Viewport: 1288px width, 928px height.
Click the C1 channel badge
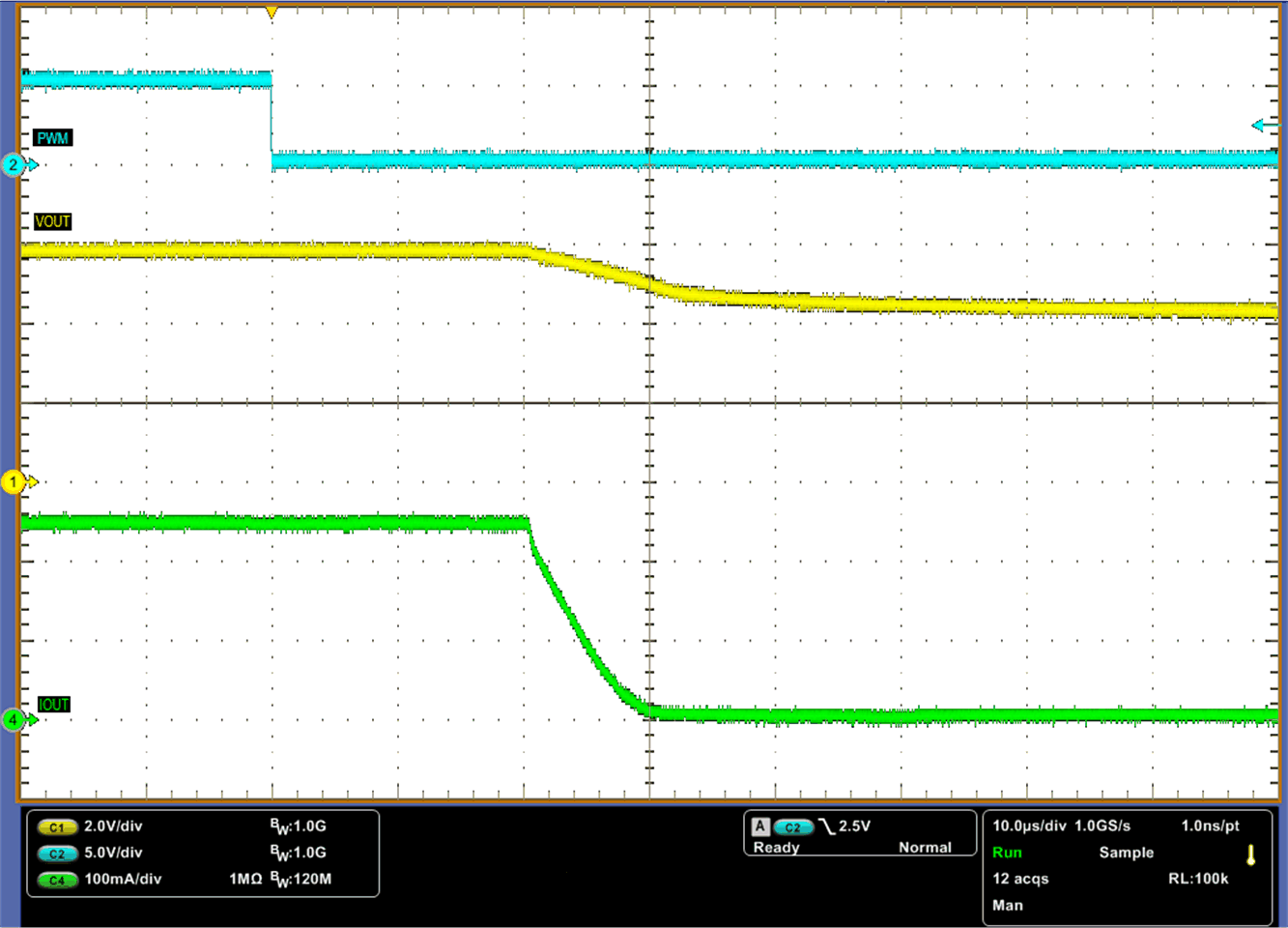(x=57, y=827)
